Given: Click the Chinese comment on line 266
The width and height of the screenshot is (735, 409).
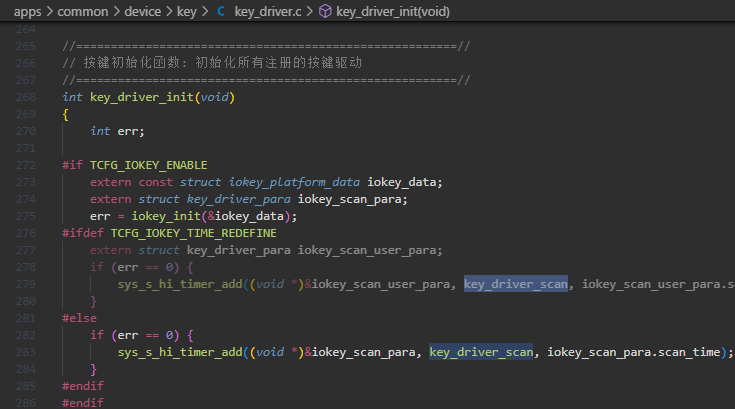Looking at the screenshot, I should 212,63.
